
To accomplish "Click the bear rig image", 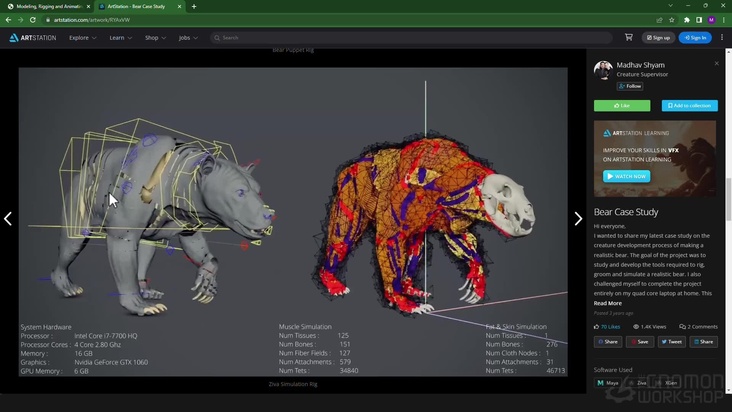I will (x=293, y=222).
